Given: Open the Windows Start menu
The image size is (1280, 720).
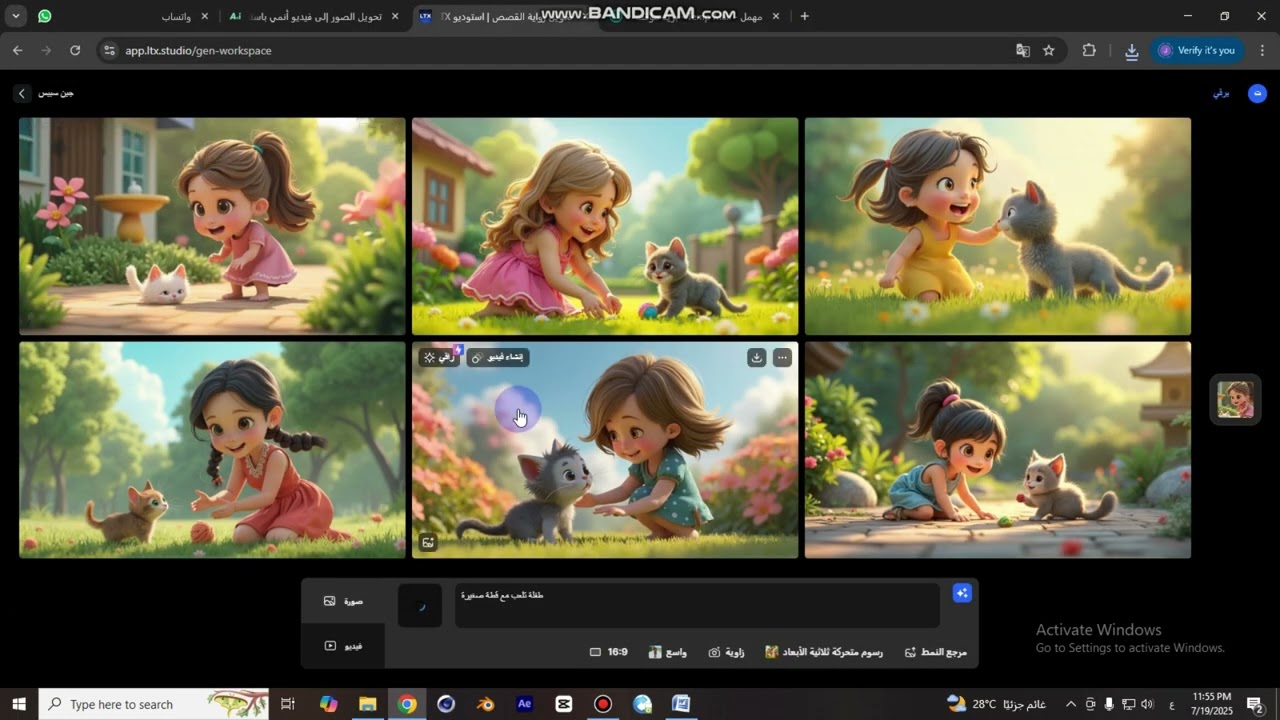Looking at the screenshot, I should click(18, 704).
